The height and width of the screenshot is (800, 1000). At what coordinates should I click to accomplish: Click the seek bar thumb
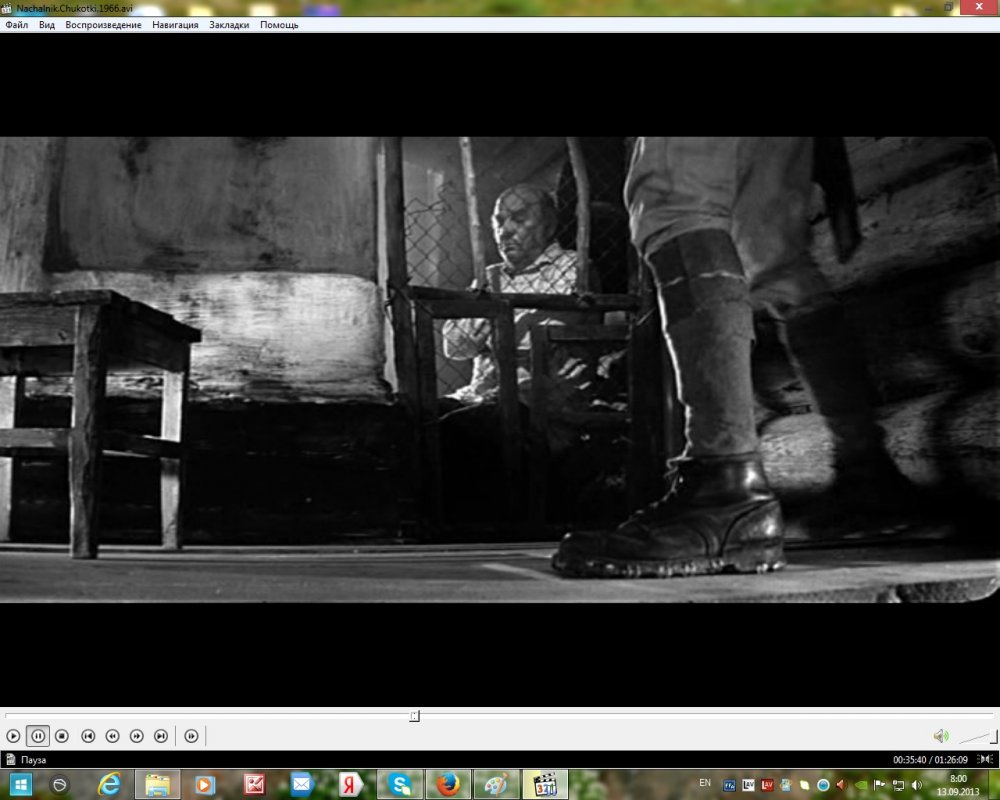point(414,716)
